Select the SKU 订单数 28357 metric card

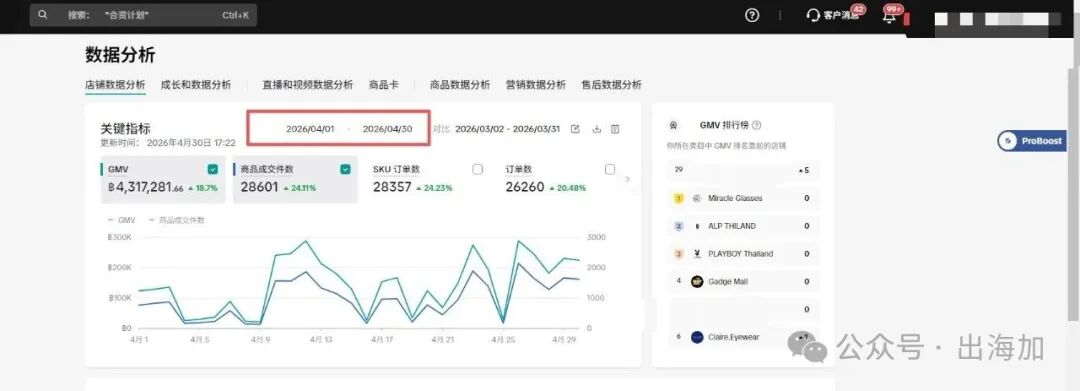(x=427, y=179)
